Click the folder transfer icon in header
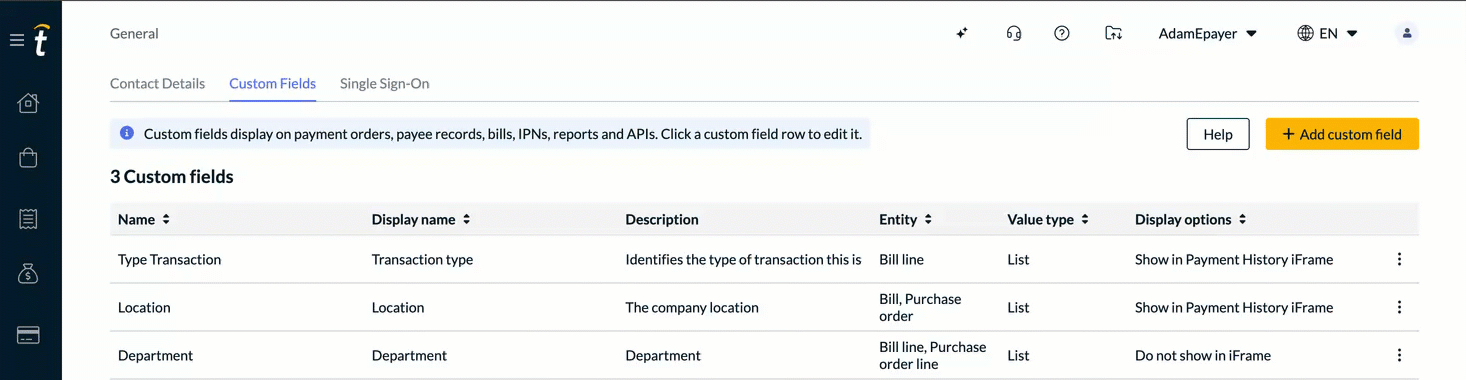The width and height of the screenshot is (1466, 380). (1113, 33)
